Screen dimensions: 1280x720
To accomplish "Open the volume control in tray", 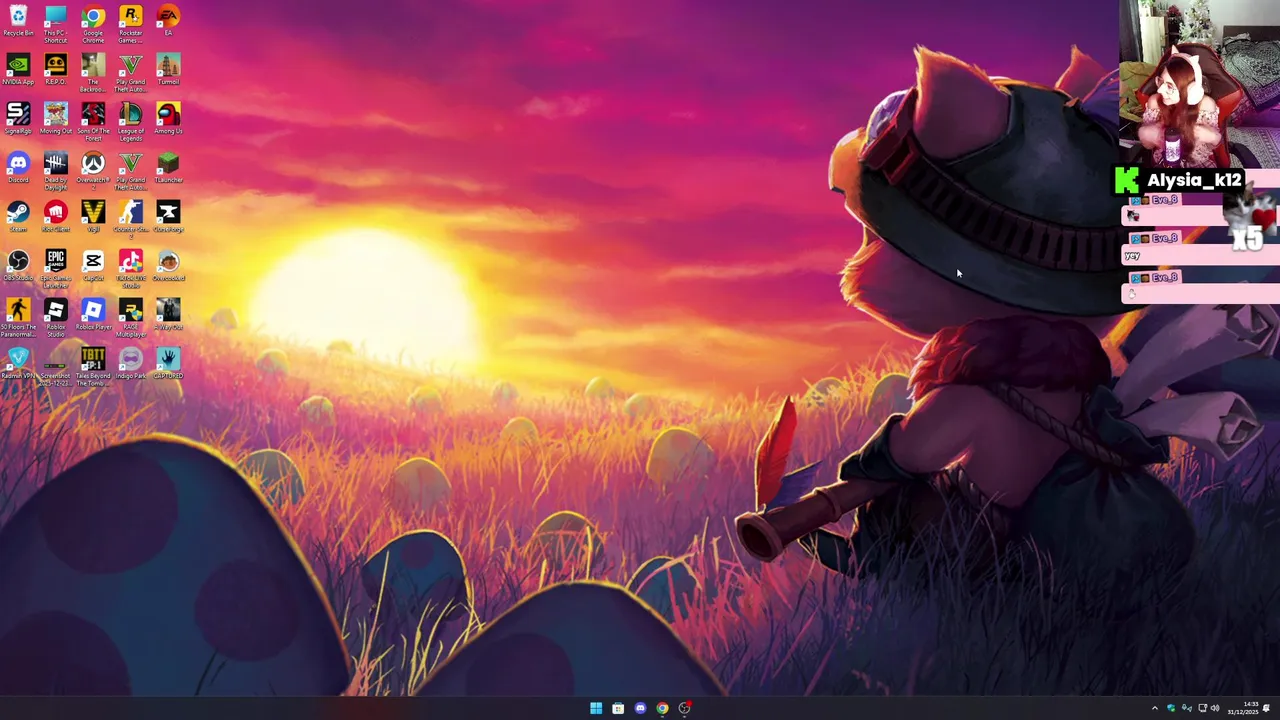I will 1215,708.
